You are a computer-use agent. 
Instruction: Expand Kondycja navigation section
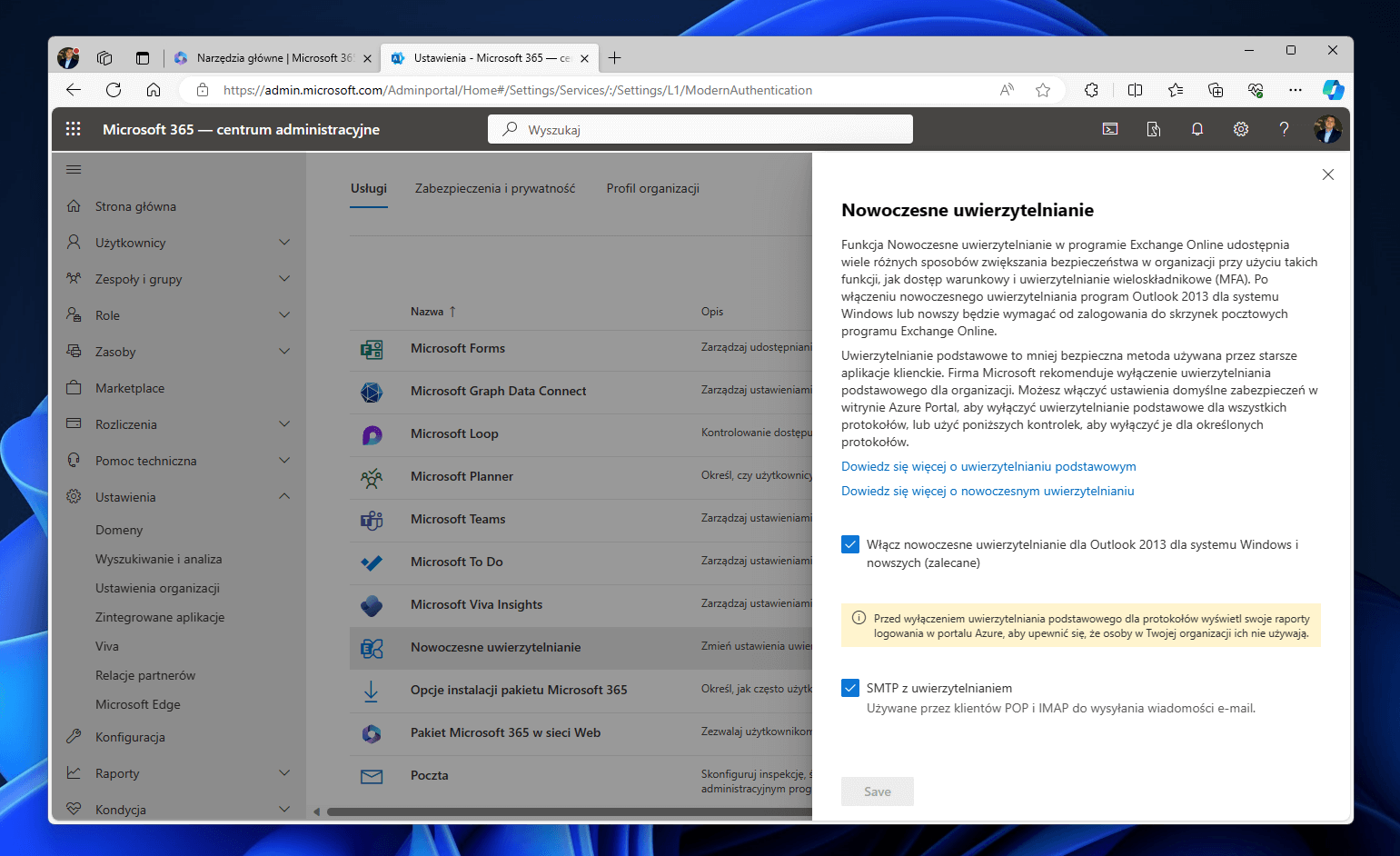point(284,810)
